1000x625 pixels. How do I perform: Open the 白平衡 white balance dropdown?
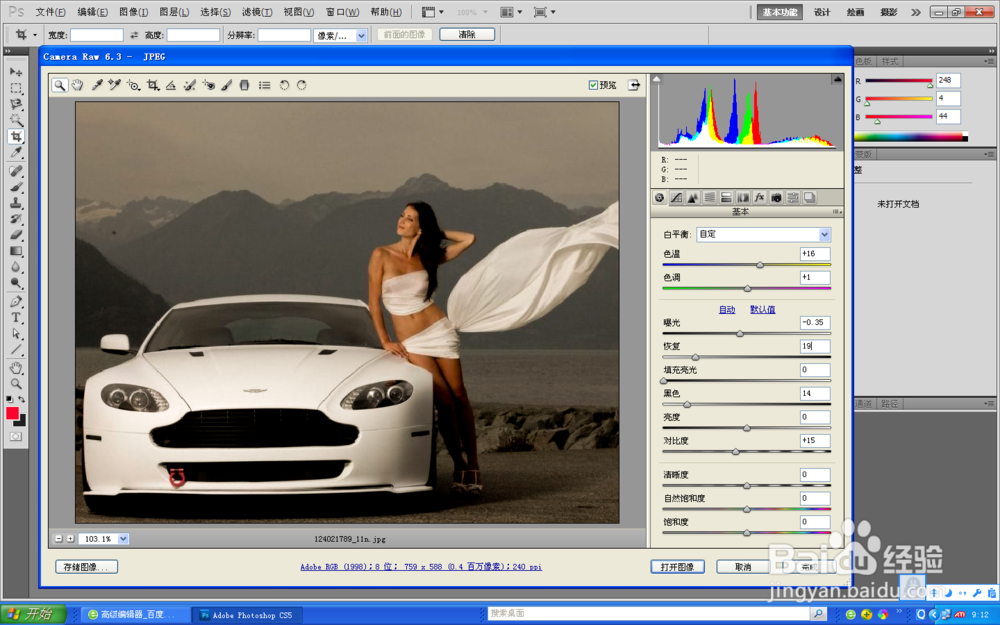tap(763, 234)
